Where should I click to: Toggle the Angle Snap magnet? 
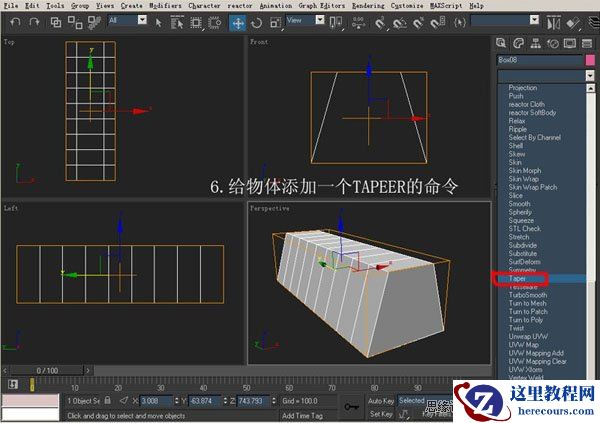399,23
